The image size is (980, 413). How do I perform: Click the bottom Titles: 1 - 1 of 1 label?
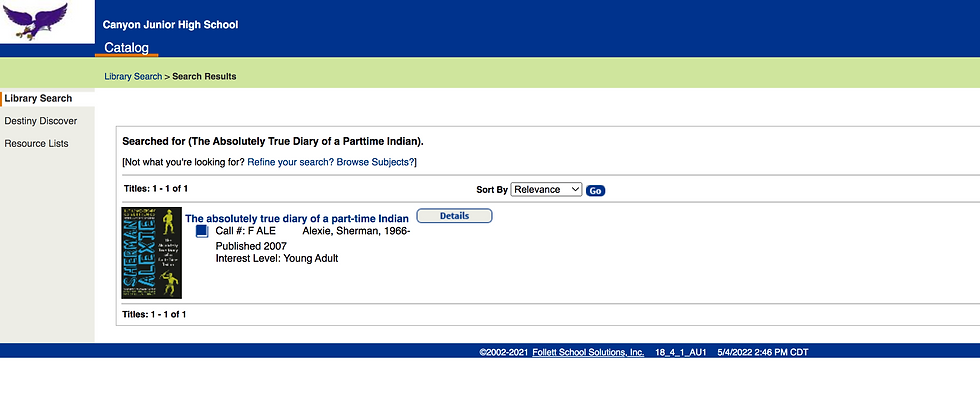(x=154, y=314)
